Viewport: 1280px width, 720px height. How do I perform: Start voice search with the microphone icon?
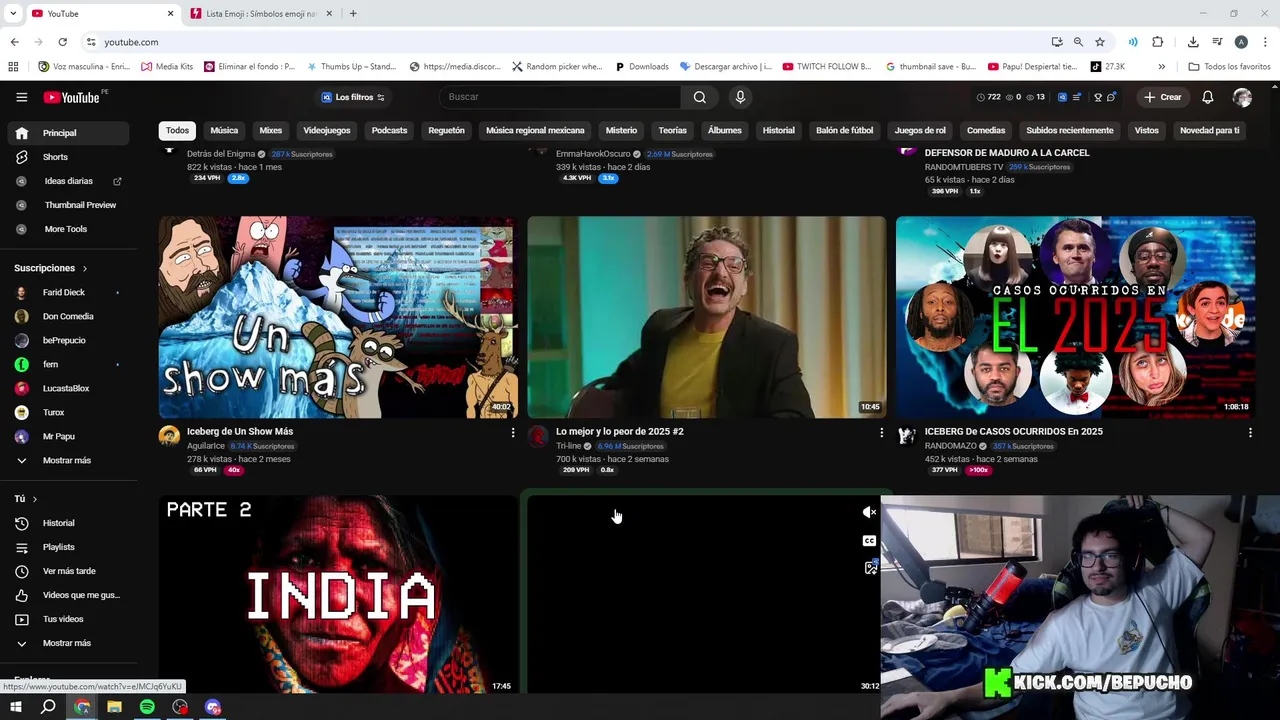point(740,97)
